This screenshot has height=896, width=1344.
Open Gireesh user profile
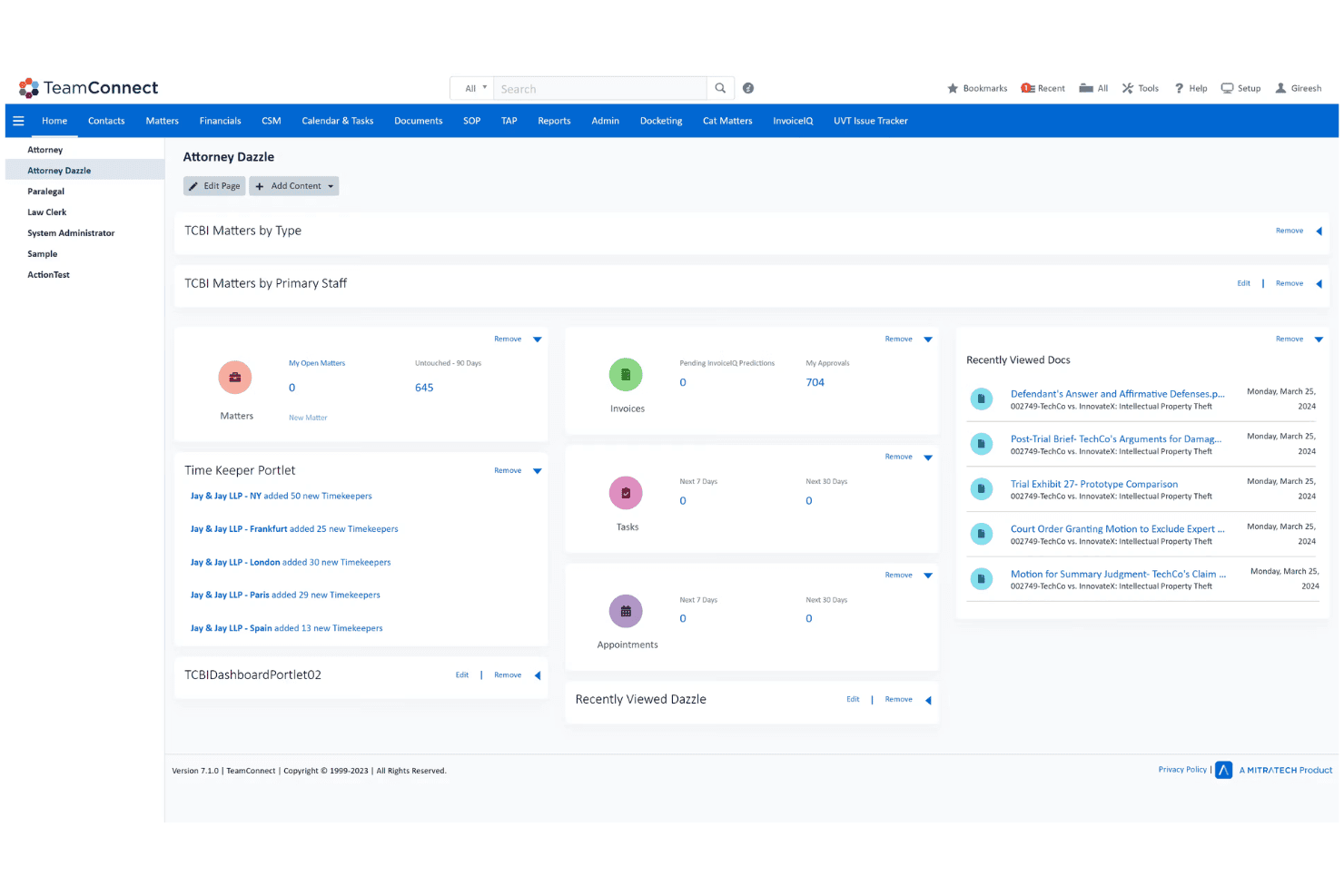click(1299, 88)
